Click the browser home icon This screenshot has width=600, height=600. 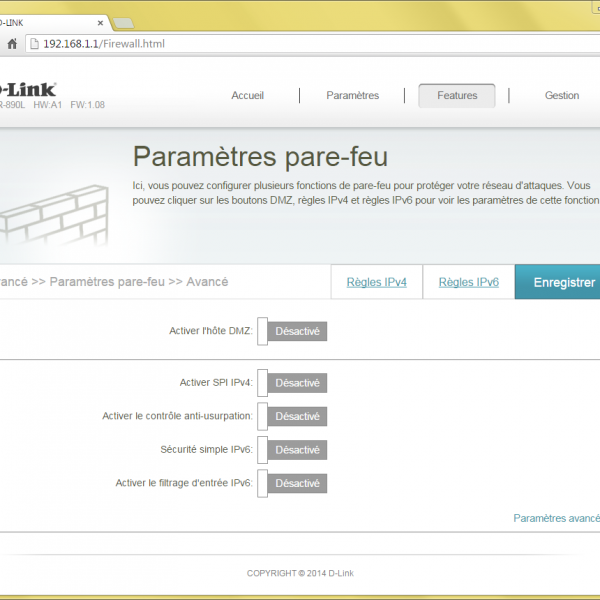12,44
